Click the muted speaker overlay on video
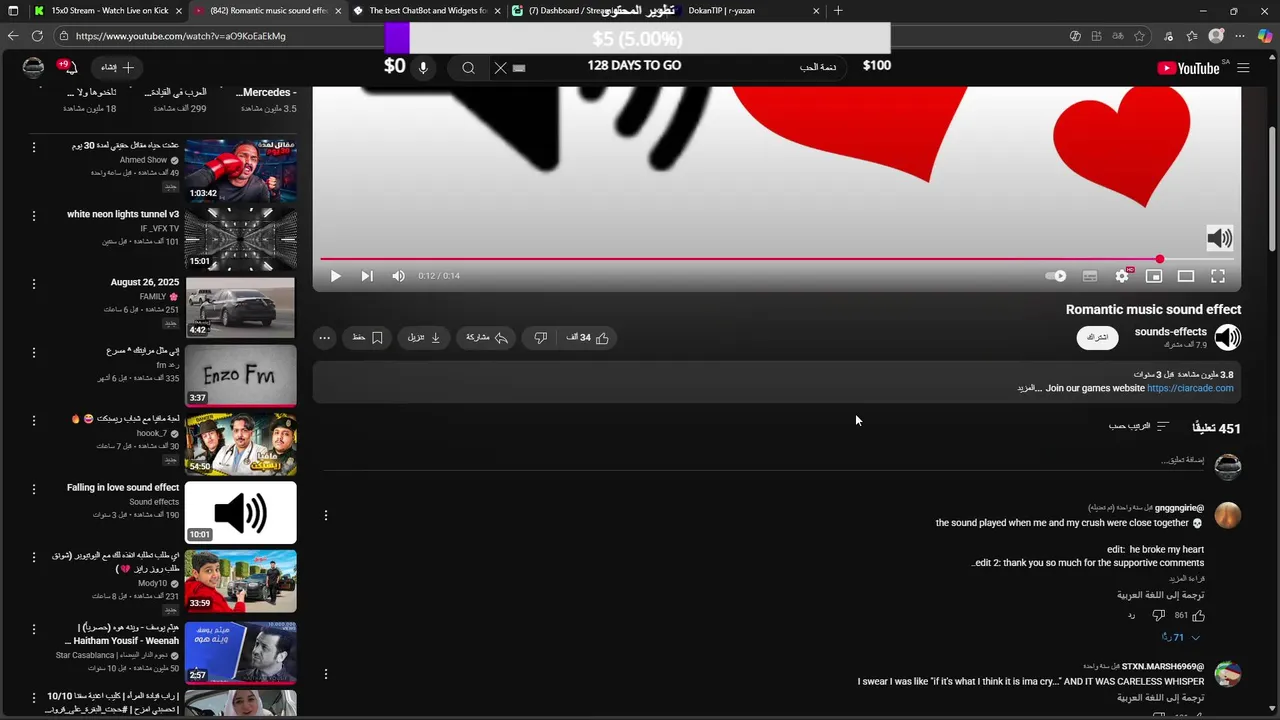This screenshot has width=1280, height=720. (x=1219, y=238)
